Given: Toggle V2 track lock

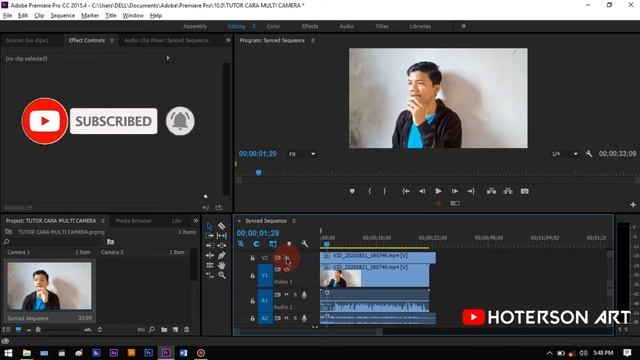Looking at the screenshot, I should pyautogui.click(x=253, y=258).
